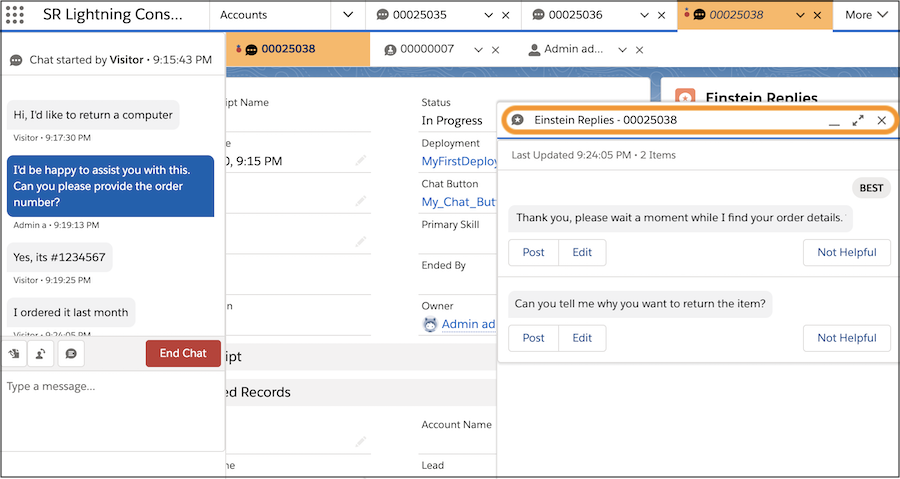Open dropdown for subtab 00000007
The image size is (900, 479).
(x=478, y=50)
